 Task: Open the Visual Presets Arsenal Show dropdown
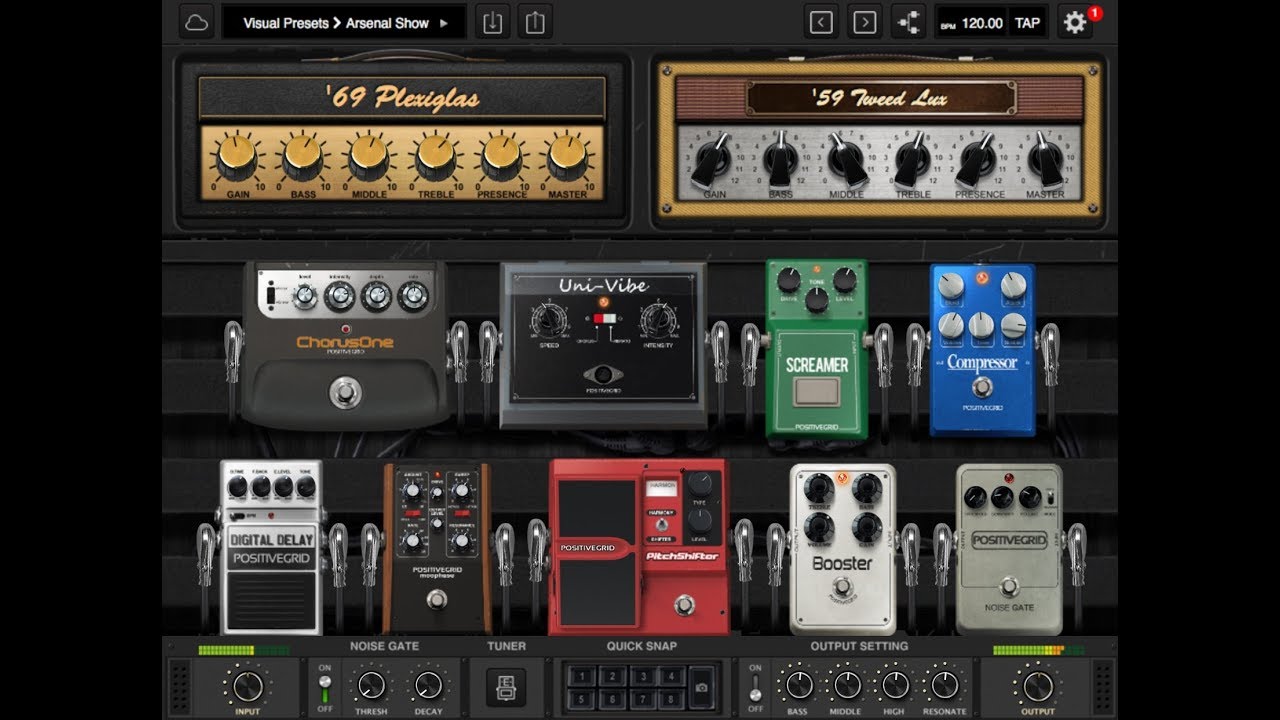[x=343, y=22]
